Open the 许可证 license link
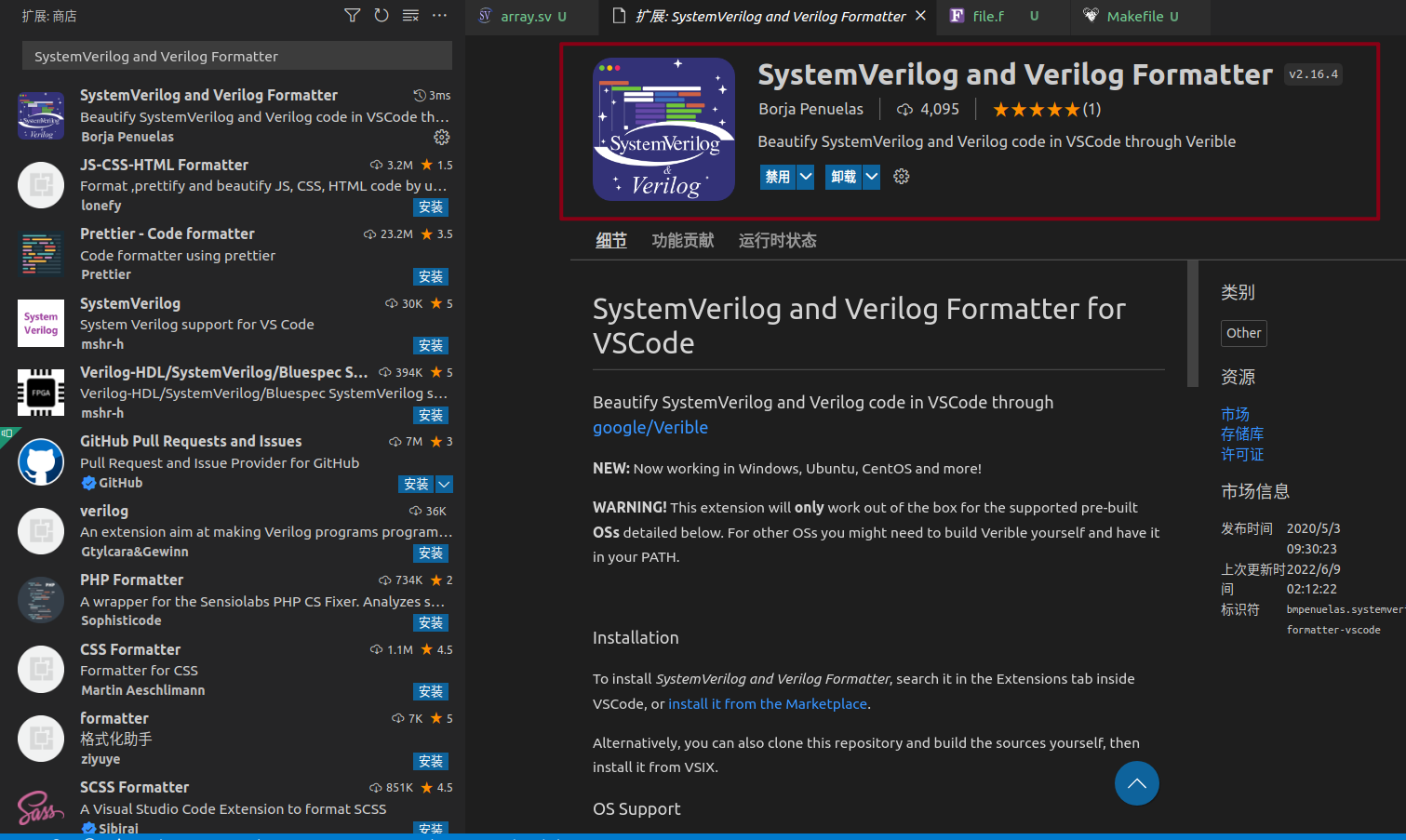The height and width of the screenshot is (840, 1406). tap(1242, 455)
